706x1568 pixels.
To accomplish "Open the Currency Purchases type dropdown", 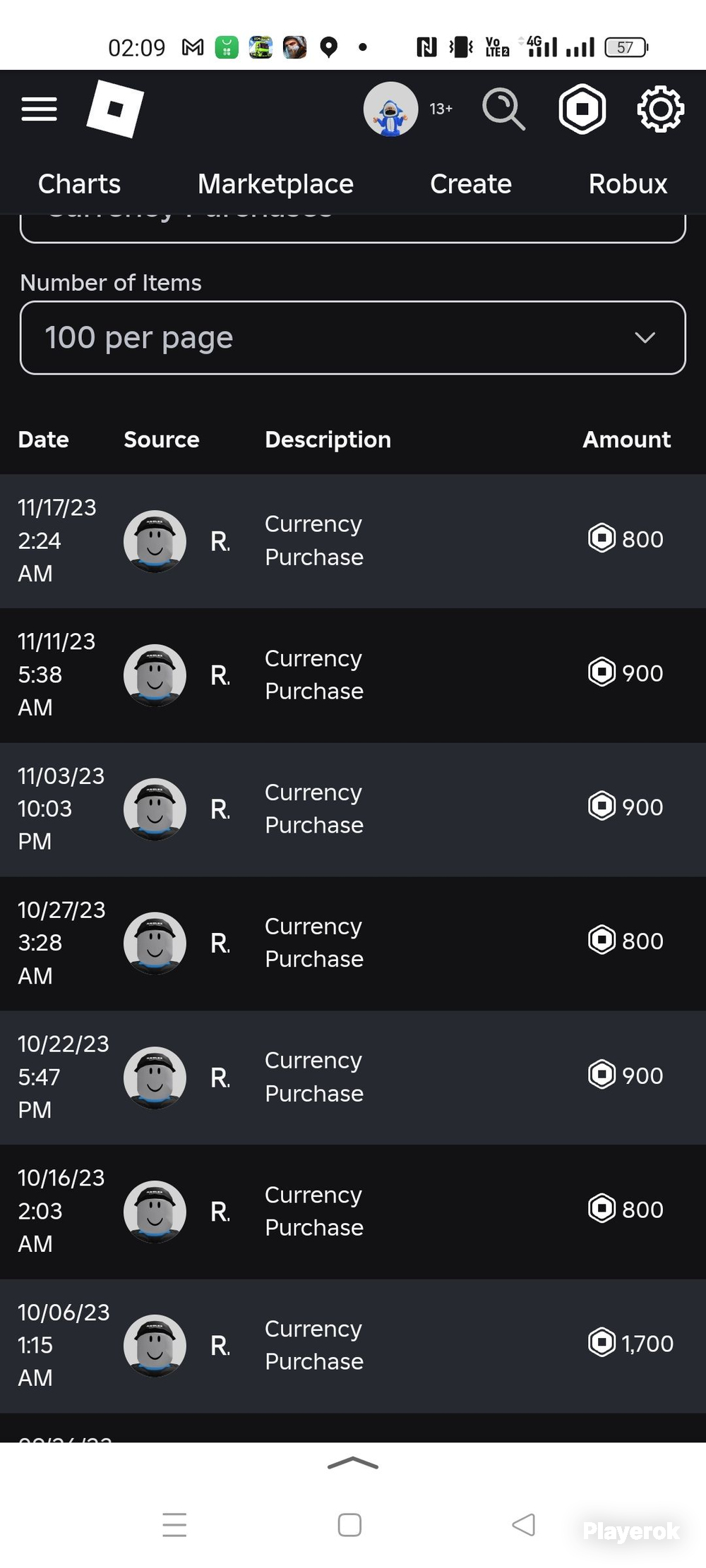I will pyautogui.click(x=353, y=227).
